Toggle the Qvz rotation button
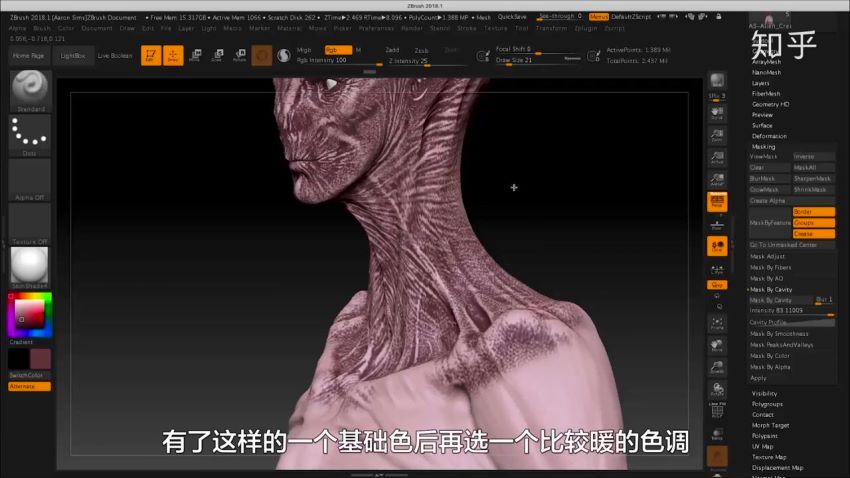The width and height of the screenshot is (850, 478). pos(717,285)
